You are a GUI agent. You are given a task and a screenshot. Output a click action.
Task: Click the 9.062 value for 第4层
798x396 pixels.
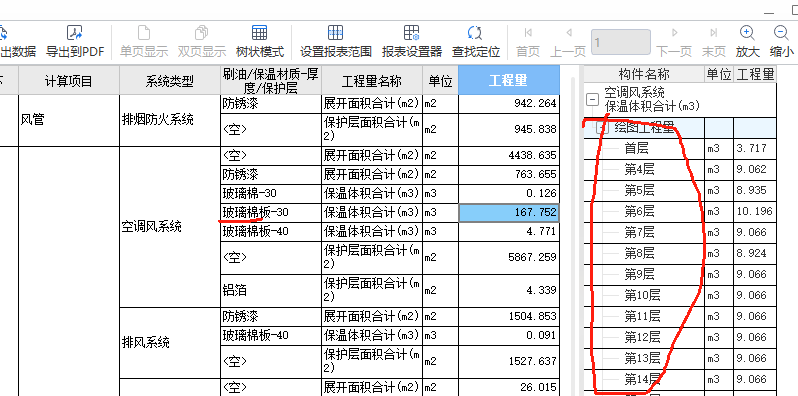pos(755,169)
